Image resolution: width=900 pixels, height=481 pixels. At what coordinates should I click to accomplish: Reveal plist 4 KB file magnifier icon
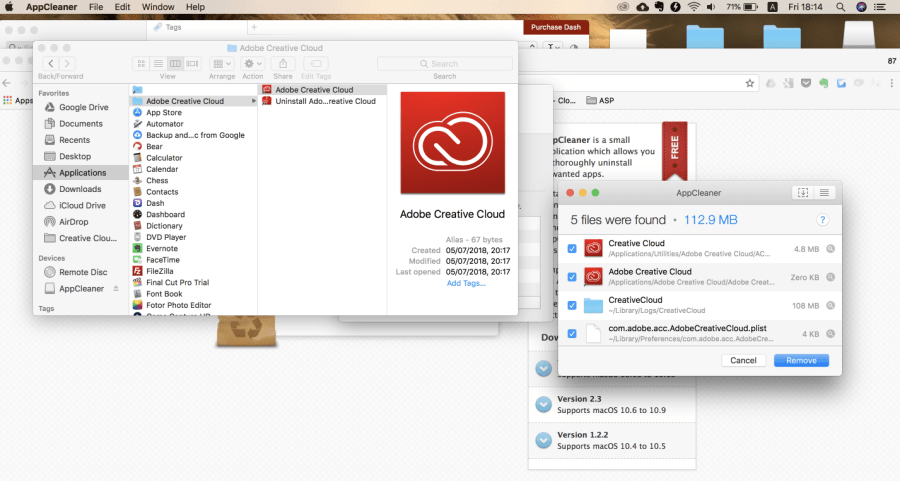pyautogui.click(x=831, y=333)
